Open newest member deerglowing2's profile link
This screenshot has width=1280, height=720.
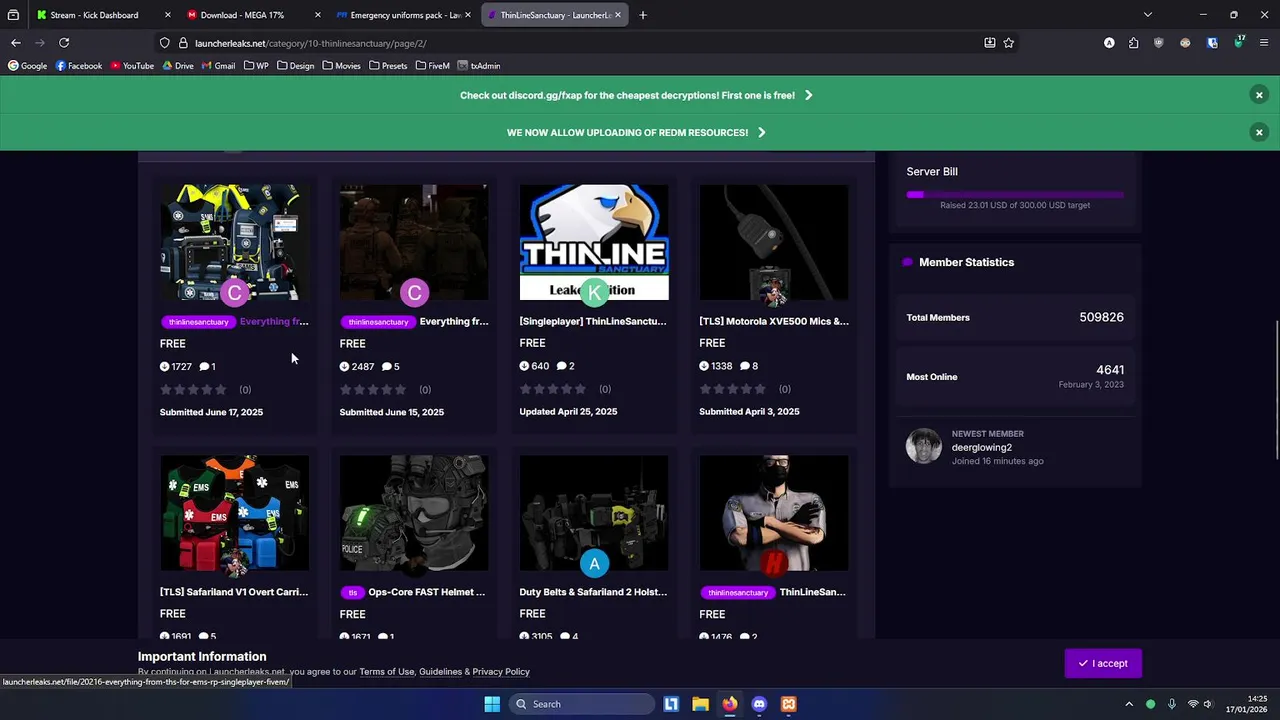pyautogui.click(x=981, y=447)
